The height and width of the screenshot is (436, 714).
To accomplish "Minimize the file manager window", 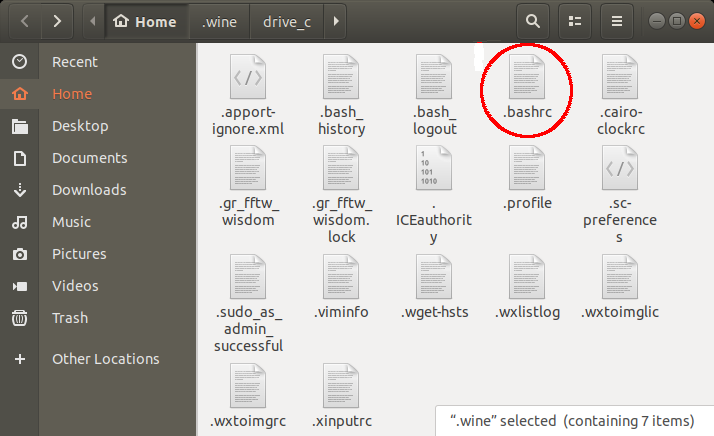I will [x=657, y=21].
